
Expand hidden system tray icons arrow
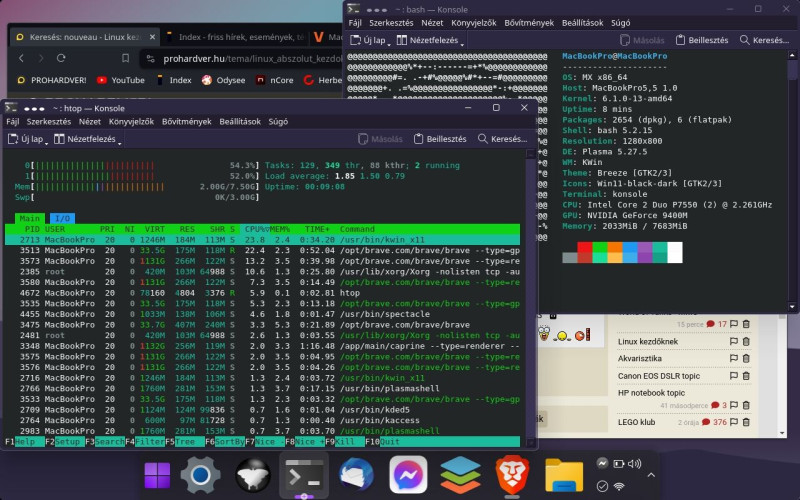coord(651,475)
